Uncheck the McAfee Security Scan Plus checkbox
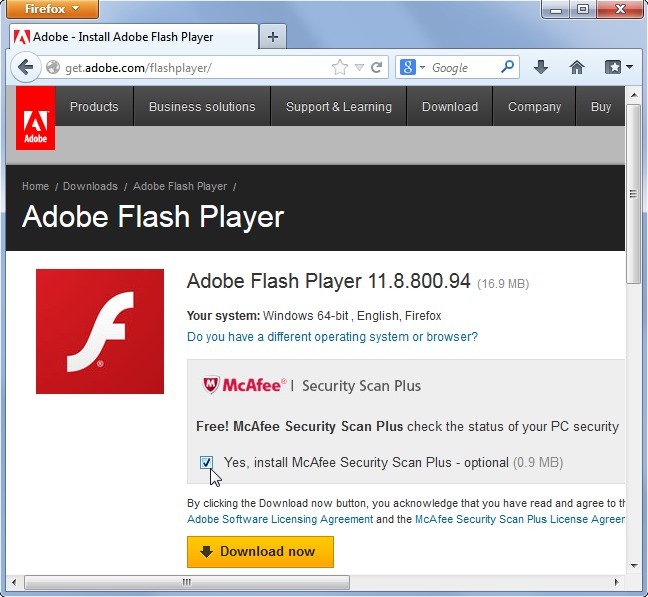648x597 pixels. point(206,462)
